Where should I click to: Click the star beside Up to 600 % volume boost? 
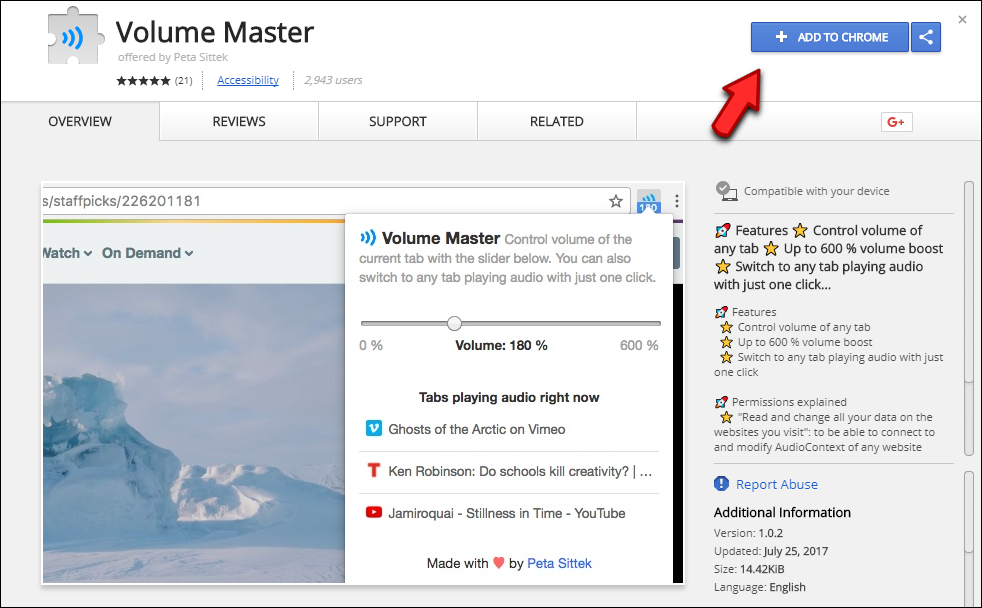[x=726, y=342]
